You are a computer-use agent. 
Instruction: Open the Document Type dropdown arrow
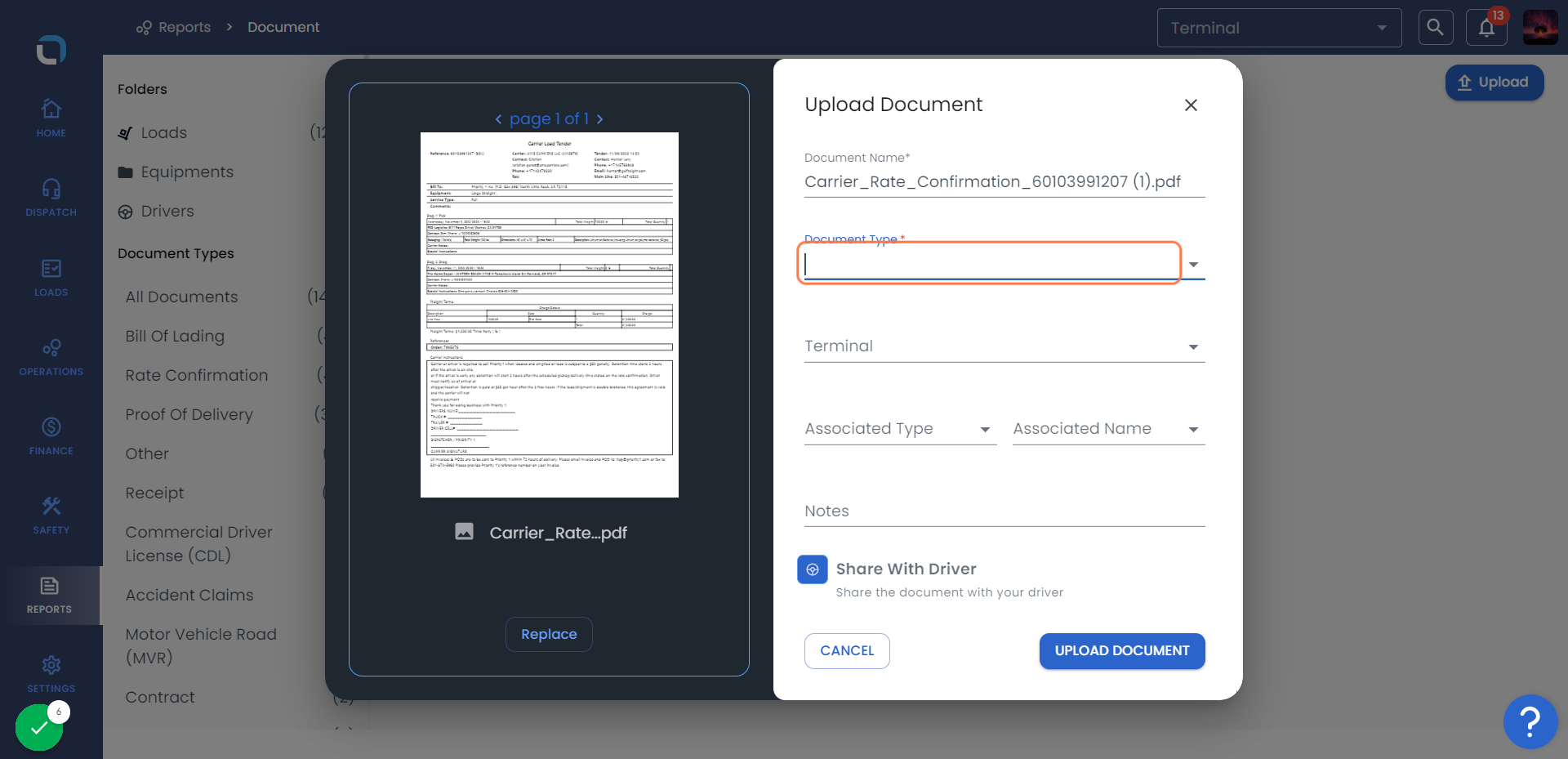pos(1194,265)
